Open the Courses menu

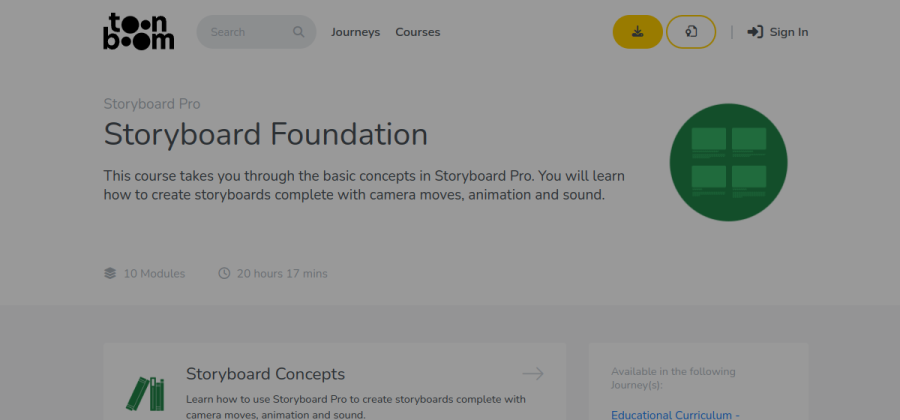point(418,32)
